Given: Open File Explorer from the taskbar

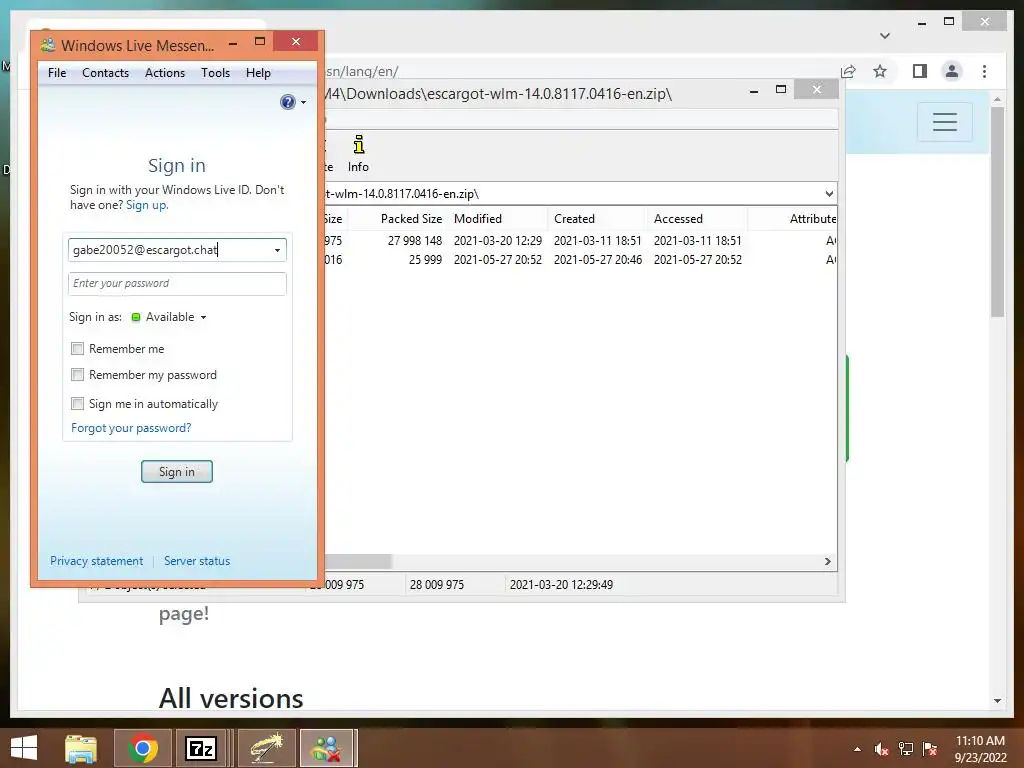Looking at the screenshot, I should coord(81,748).
